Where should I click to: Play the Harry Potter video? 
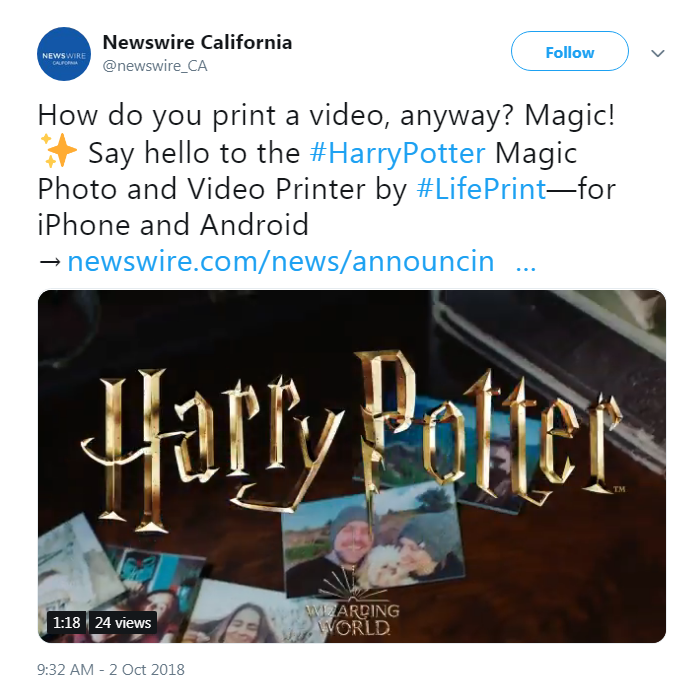coord(352,466)
